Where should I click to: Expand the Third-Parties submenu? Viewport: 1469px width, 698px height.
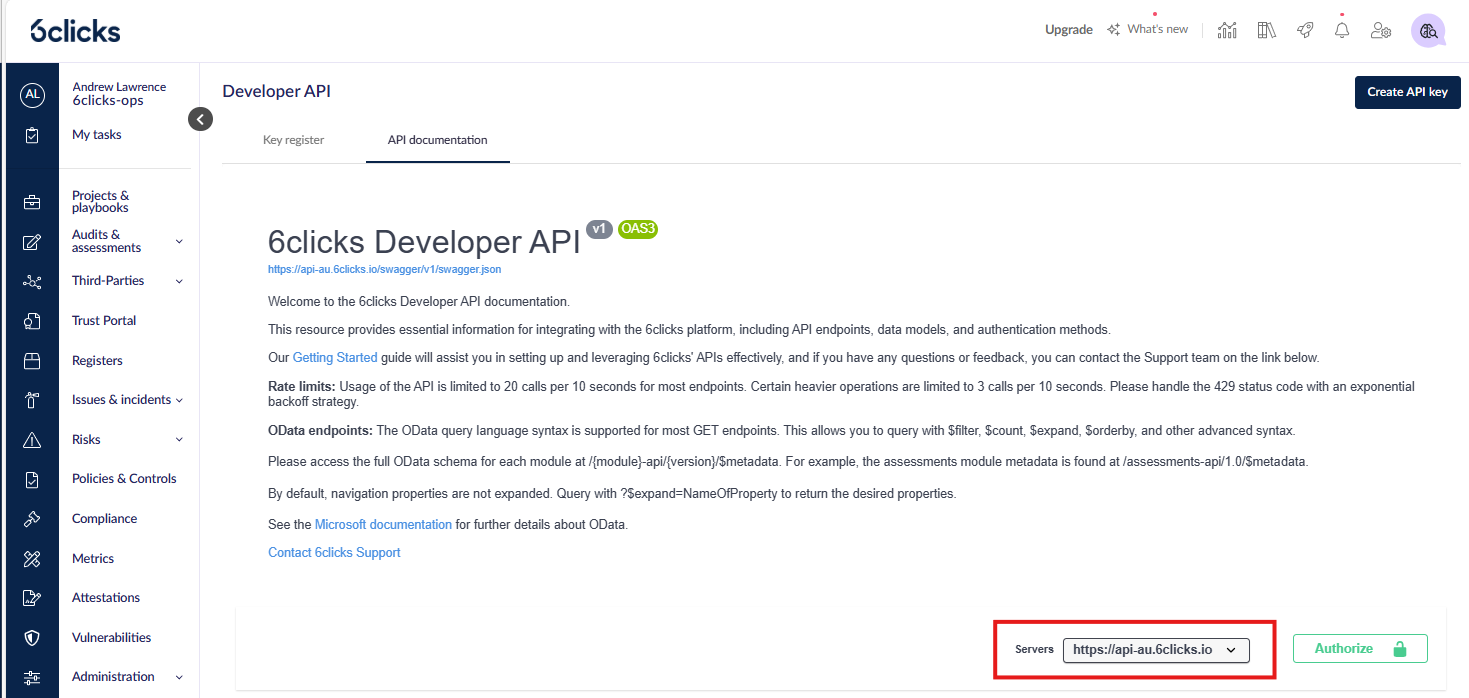click(x=179, y=281)
